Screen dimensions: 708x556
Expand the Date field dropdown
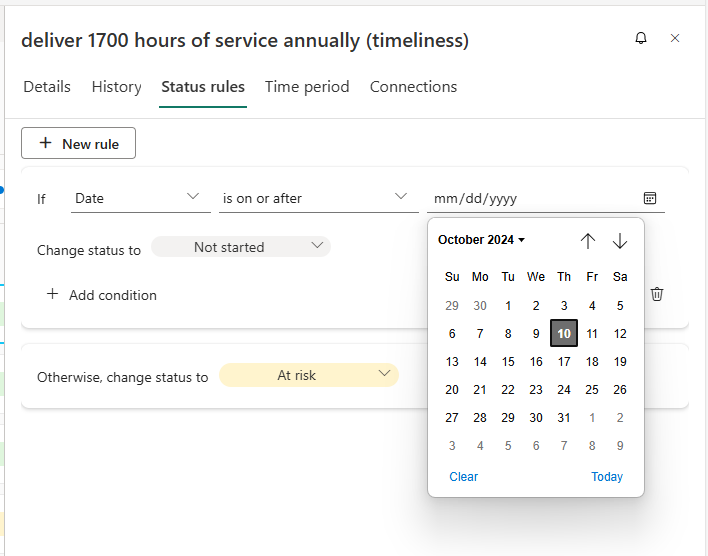click(140, 198)
